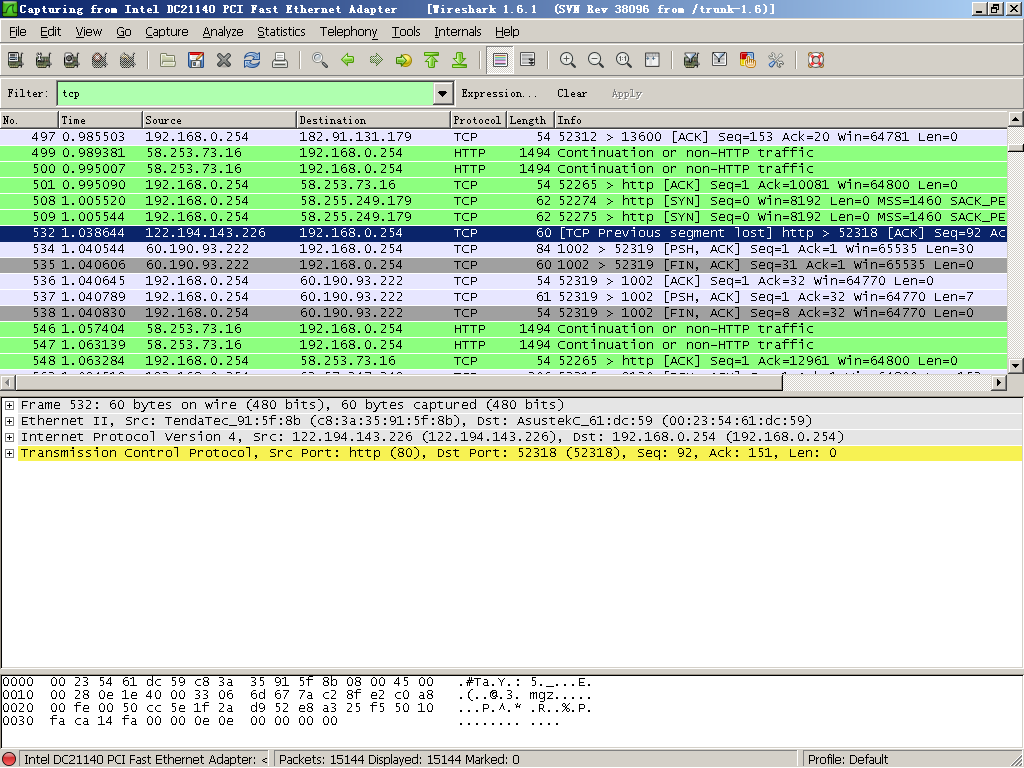Select packet 546 HTTP row

click(504, 328)
